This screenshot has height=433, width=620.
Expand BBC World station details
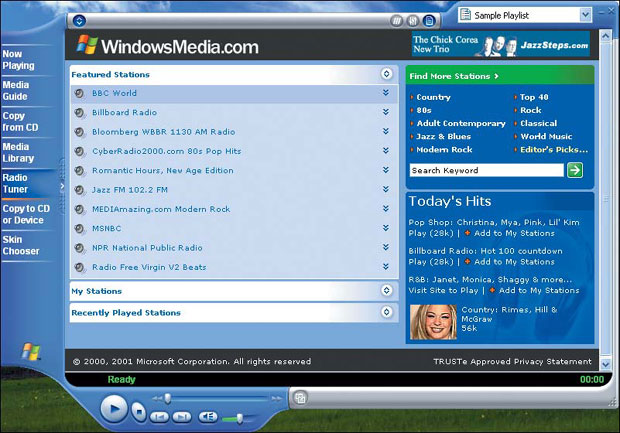click(386, 93)
